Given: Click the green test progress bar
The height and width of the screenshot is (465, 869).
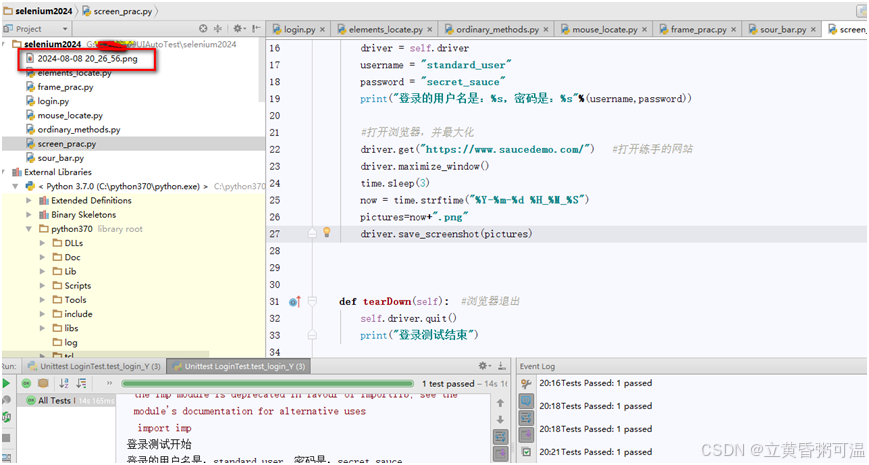Looking at the screenshot, I should [267, 384].
